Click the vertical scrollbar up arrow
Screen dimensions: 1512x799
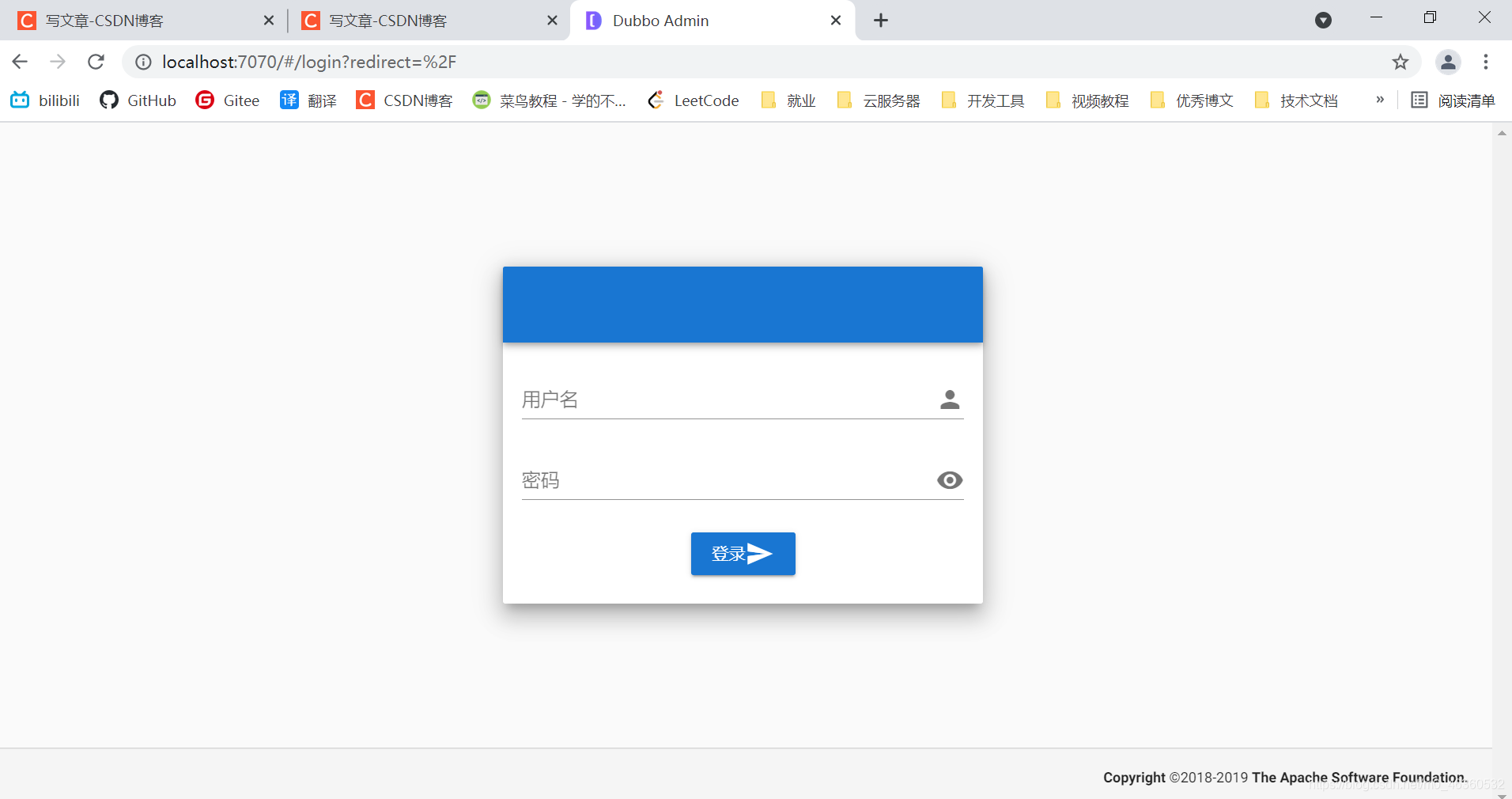(1502, 133)
